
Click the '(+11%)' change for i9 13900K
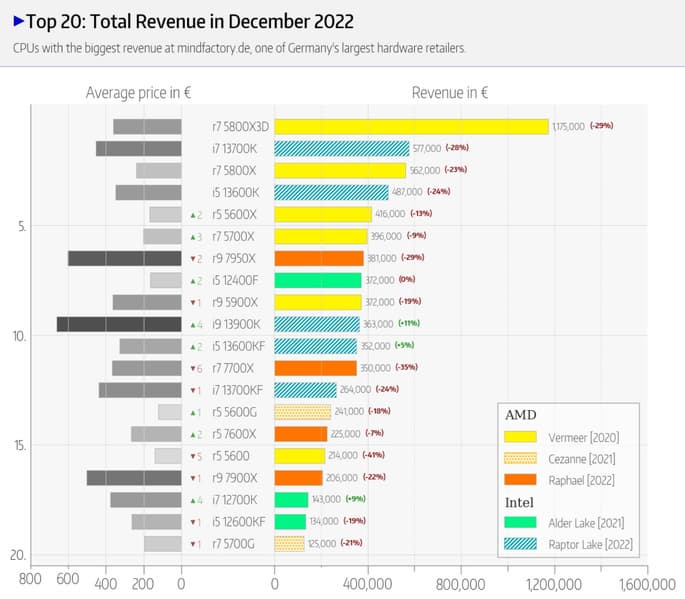409,323
